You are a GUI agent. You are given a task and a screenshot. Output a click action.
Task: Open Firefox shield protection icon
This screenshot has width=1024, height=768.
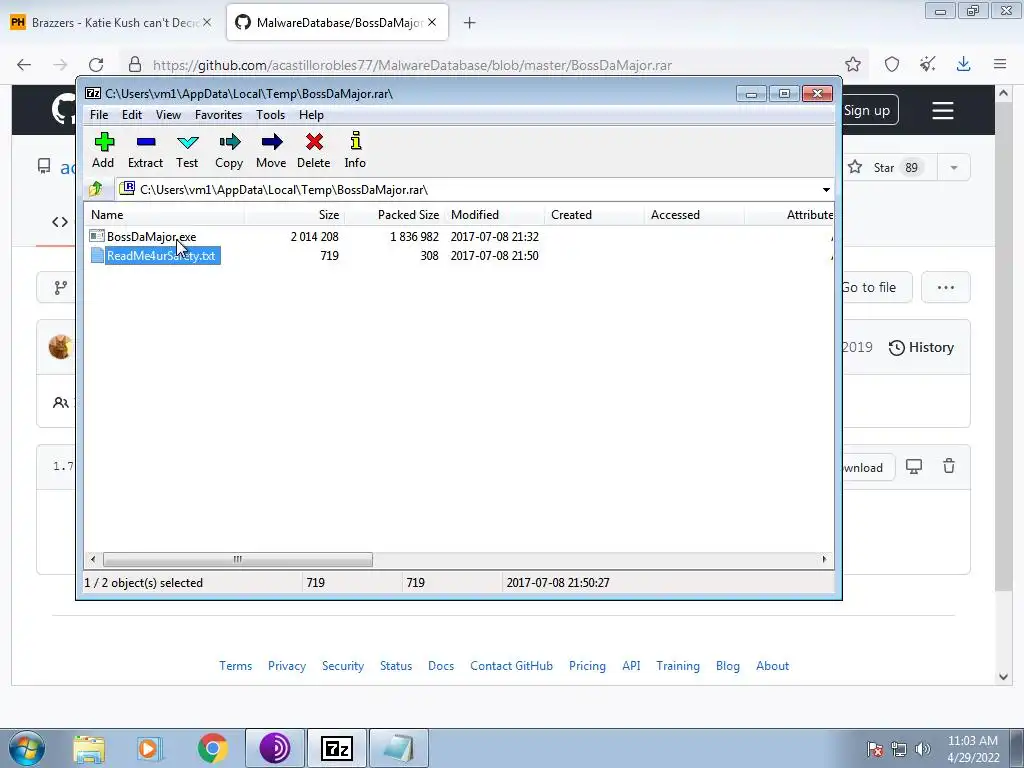pos(891,64)
